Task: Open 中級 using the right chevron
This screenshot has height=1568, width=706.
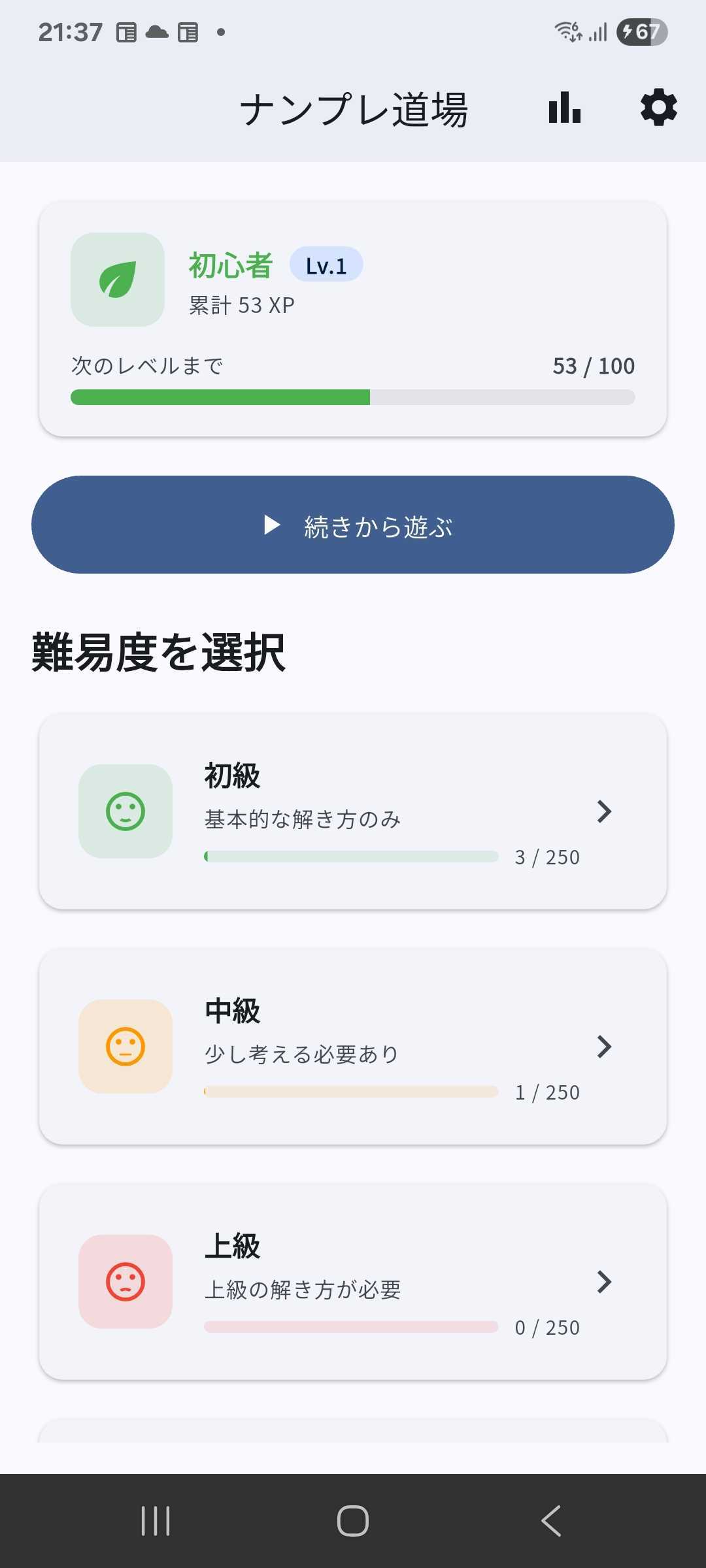Action: pyautogui.click(x=605, y=1047)
